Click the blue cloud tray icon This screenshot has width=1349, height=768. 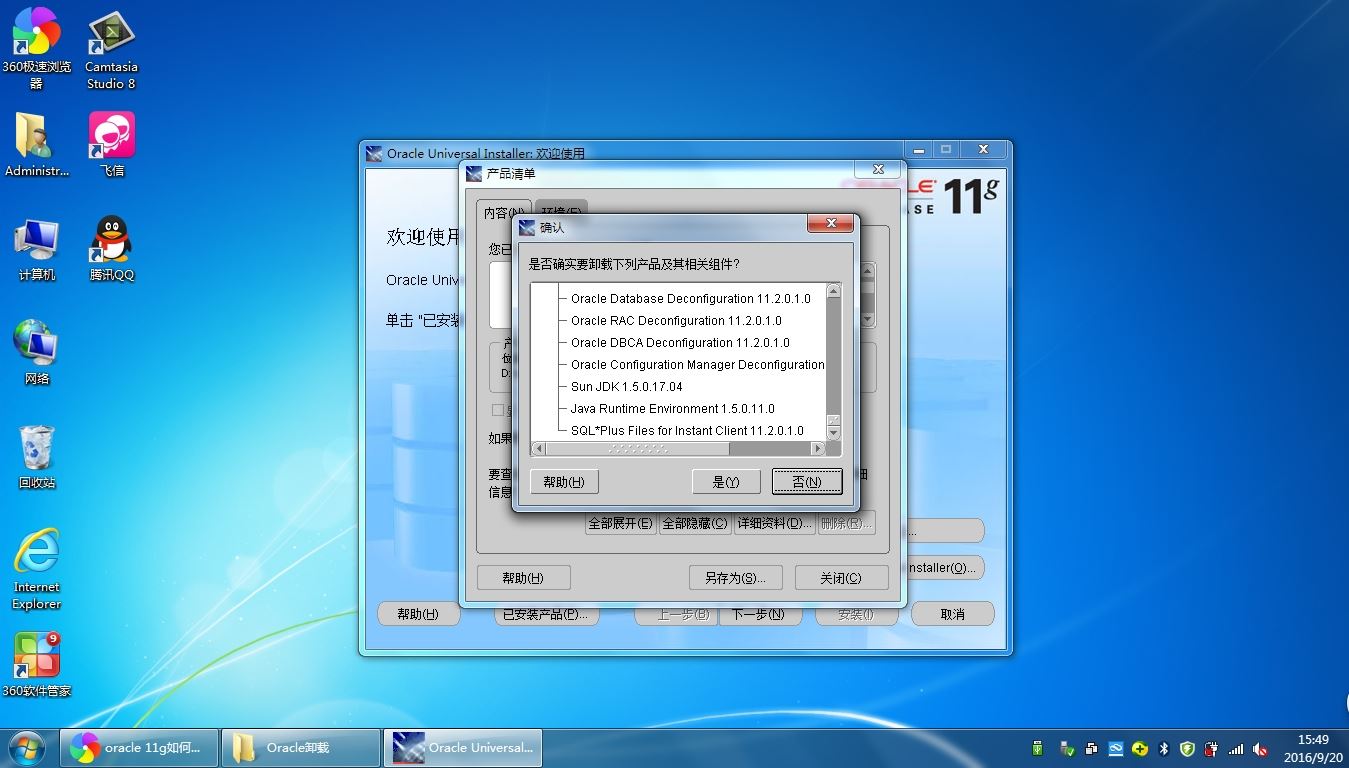pos(1115,748)
